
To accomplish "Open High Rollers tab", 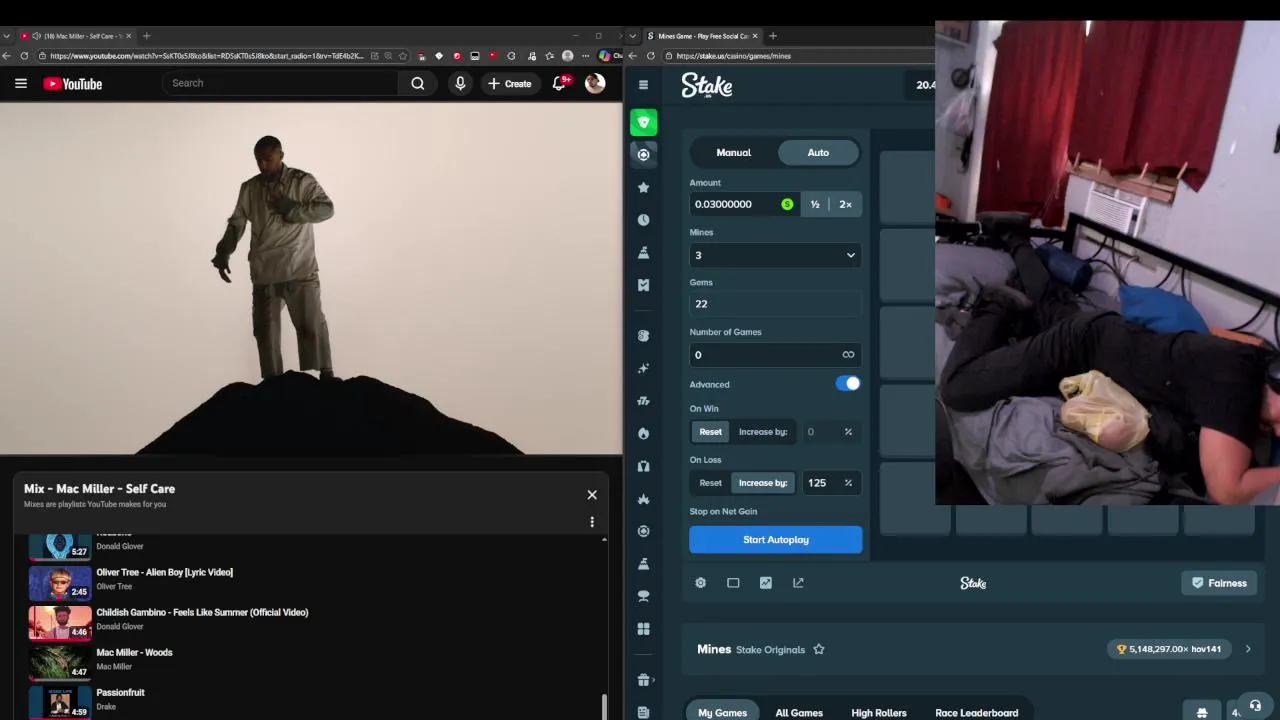I will (x=879, y=713).
